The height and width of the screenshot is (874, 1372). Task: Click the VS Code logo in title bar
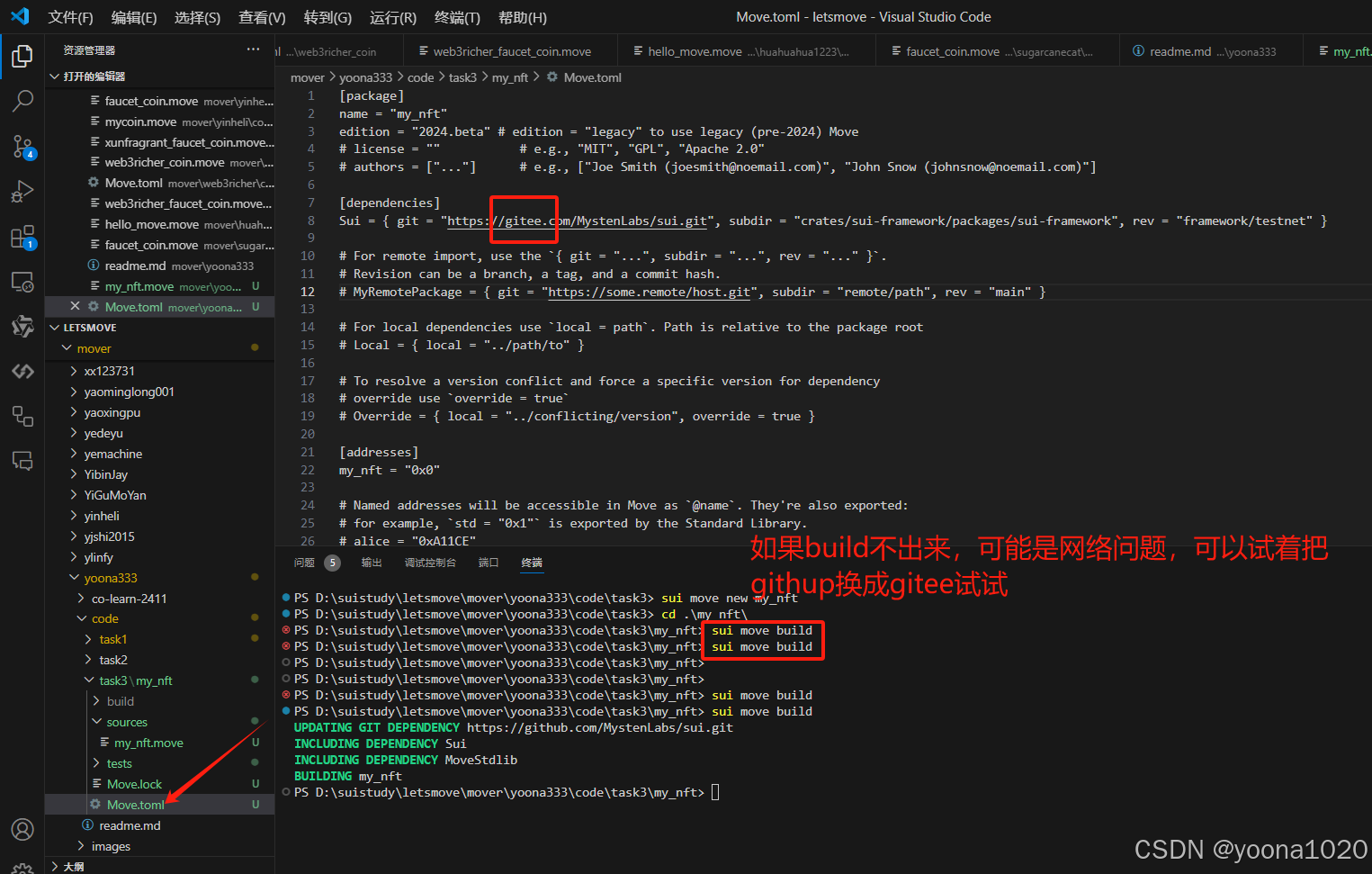(x=20, y=16)
